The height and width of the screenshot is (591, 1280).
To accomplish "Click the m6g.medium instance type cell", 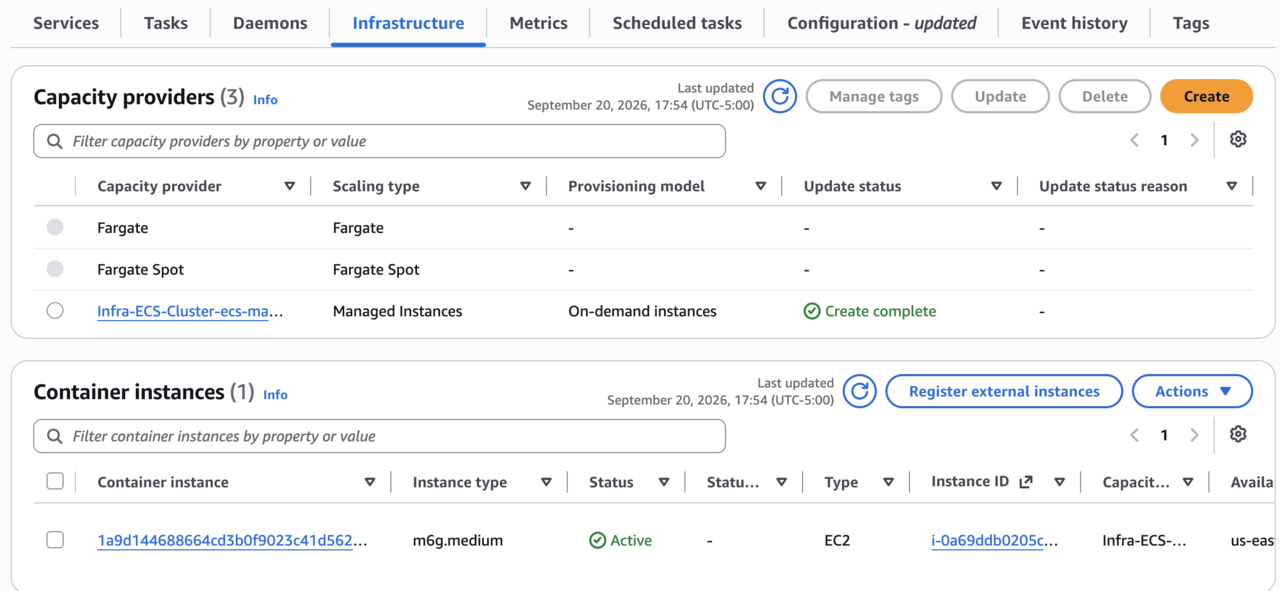I will coord(458,540).
